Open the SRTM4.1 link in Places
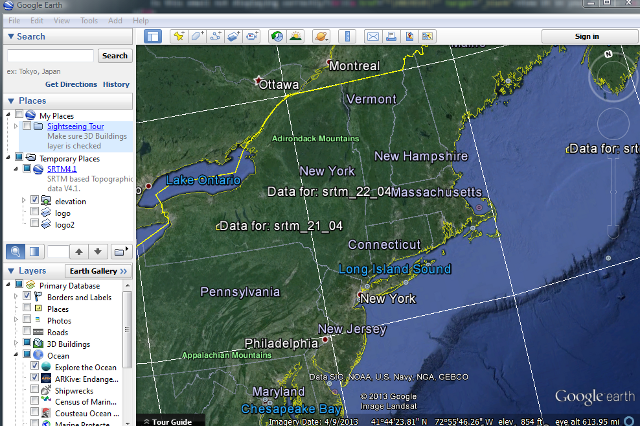Viewport: 640px width, 426px height. pyautogui.click(x=62, y=169)
